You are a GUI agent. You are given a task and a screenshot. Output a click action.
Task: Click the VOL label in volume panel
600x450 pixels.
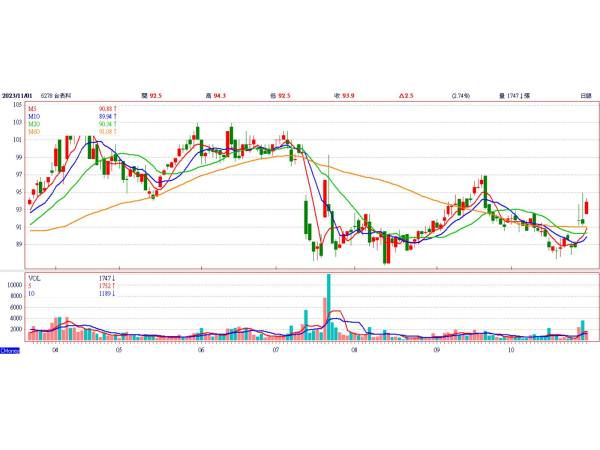(x=33, y=279)
